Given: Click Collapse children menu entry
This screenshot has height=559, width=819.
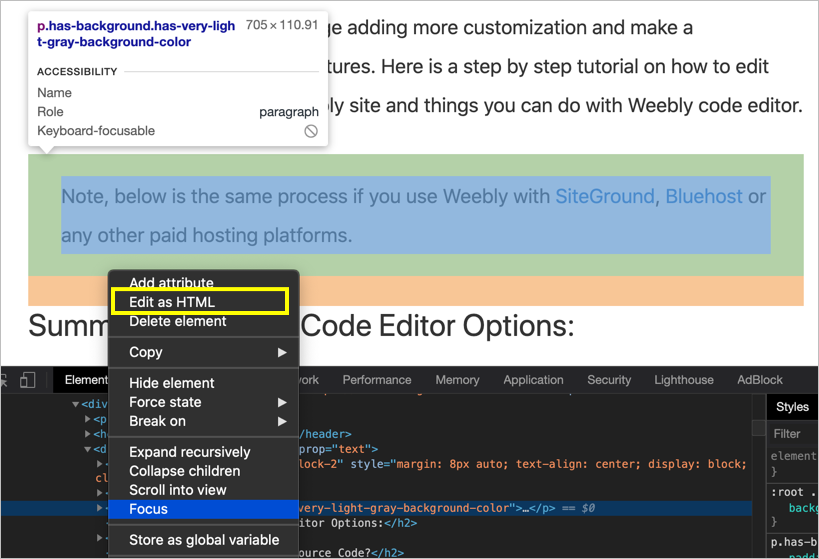Looking at the screenshot, I should 185,471.
